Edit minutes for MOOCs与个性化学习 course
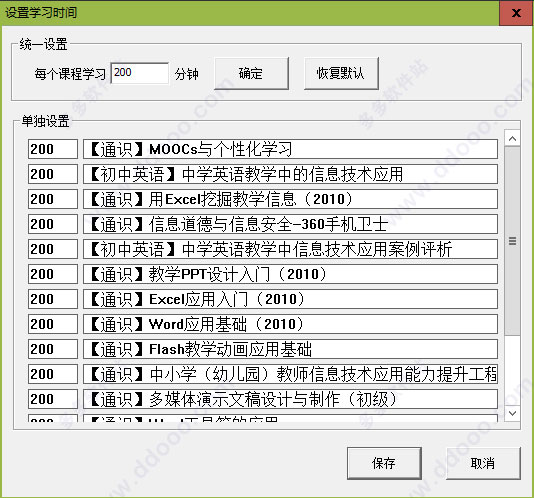 [x=53, y=149]
